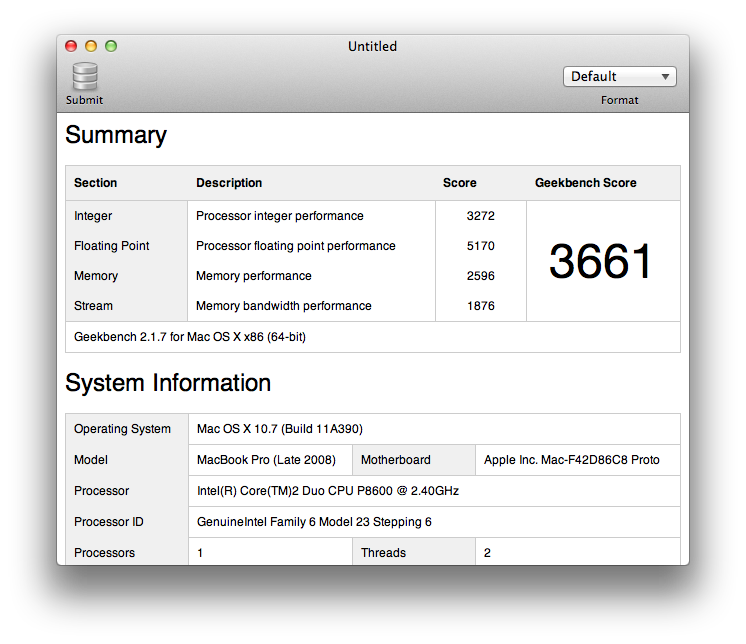
Task: Click the memory score 2596
Action: click(x=481, y=276)
